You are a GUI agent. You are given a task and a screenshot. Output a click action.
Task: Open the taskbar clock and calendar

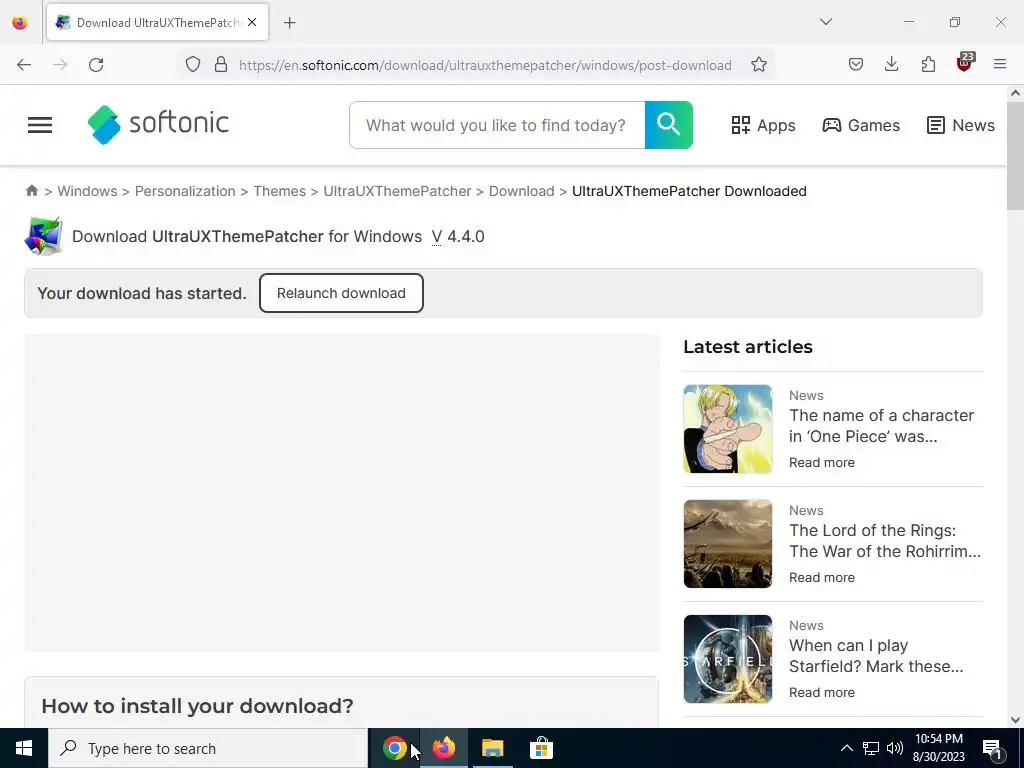[938, 748]
